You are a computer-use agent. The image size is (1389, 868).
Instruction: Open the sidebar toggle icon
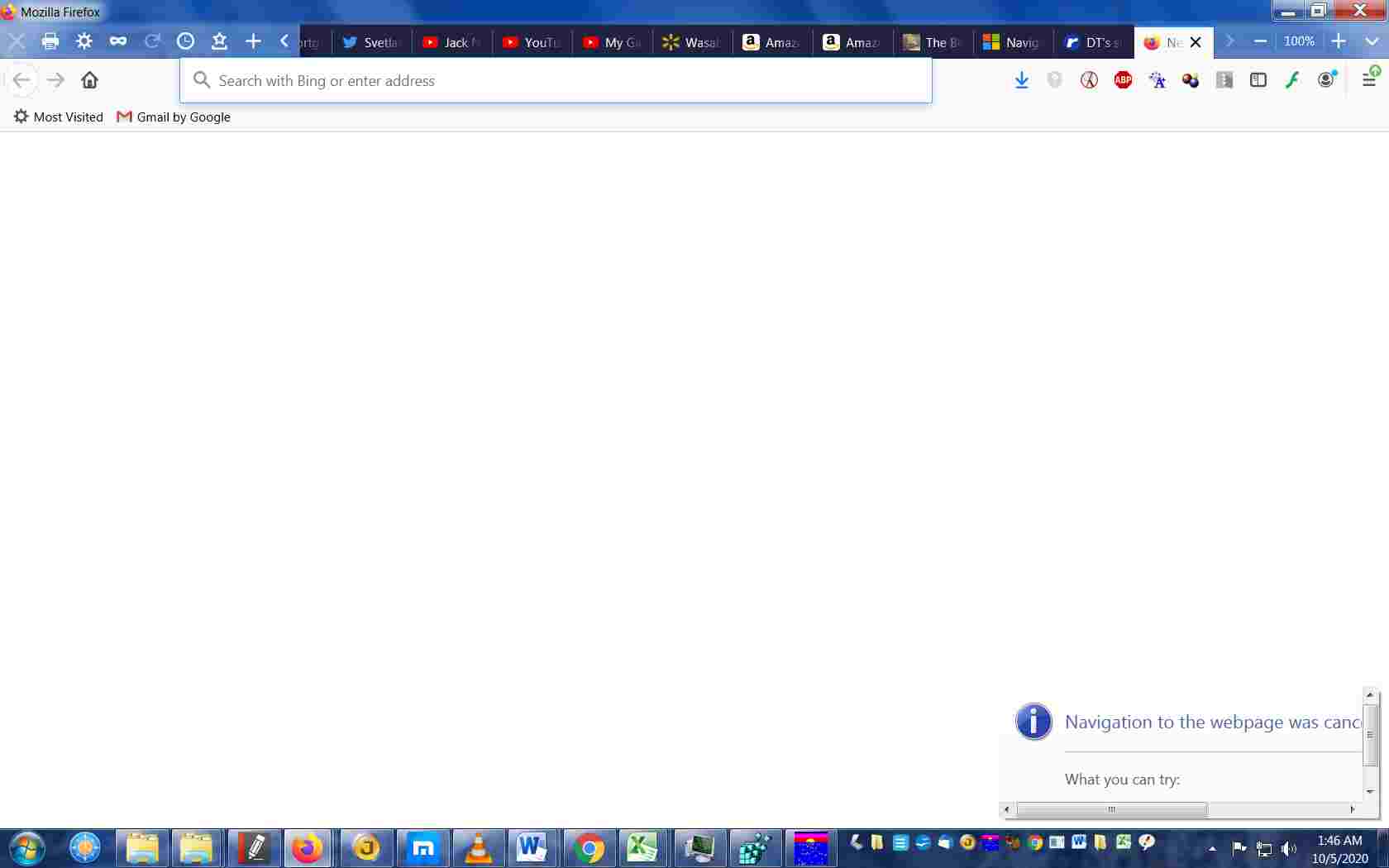[x=1258, y=80]
